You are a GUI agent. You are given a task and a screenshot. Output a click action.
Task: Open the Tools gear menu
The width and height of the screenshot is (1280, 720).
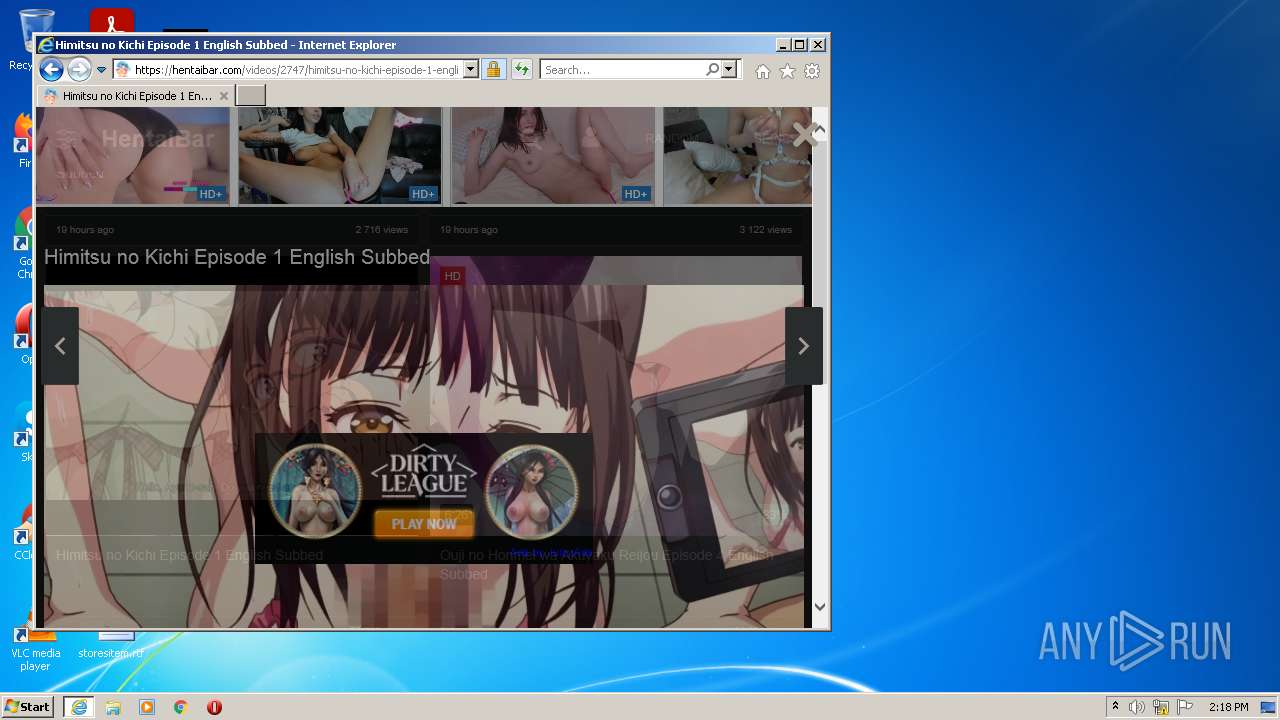pyautogui.click(x=812, y=71)
